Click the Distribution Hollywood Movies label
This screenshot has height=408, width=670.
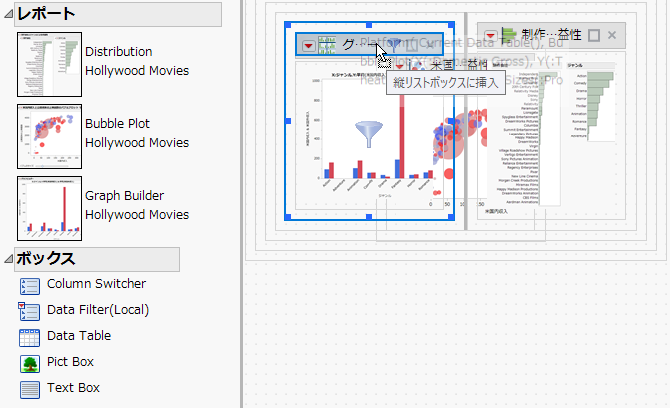[x=137, y=61]
